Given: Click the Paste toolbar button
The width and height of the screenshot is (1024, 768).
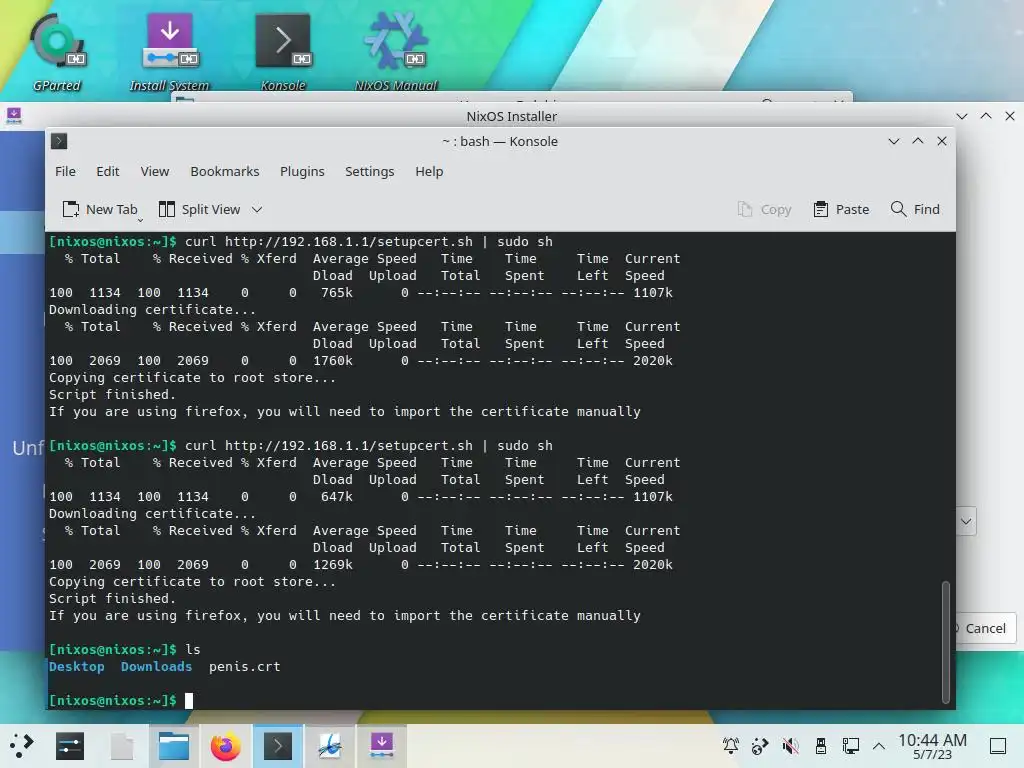Looking at the screenshot, I should pos(841,210).
